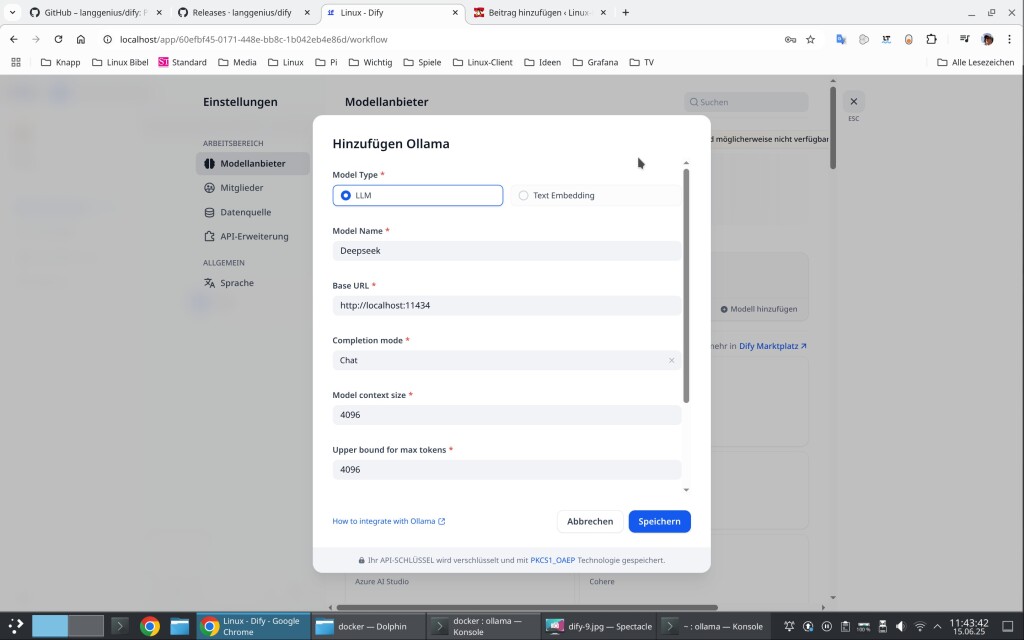Open the Mitglieder settings section

click(x=253, y=188)
